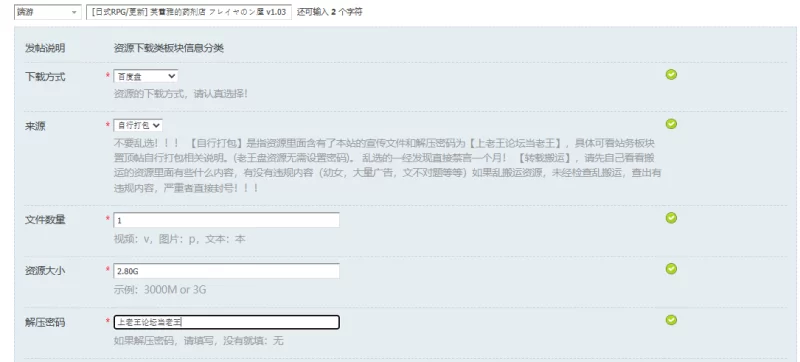Click the 解压密码 input field
Viewport: 800px width, 362px height.
(226, 322)
